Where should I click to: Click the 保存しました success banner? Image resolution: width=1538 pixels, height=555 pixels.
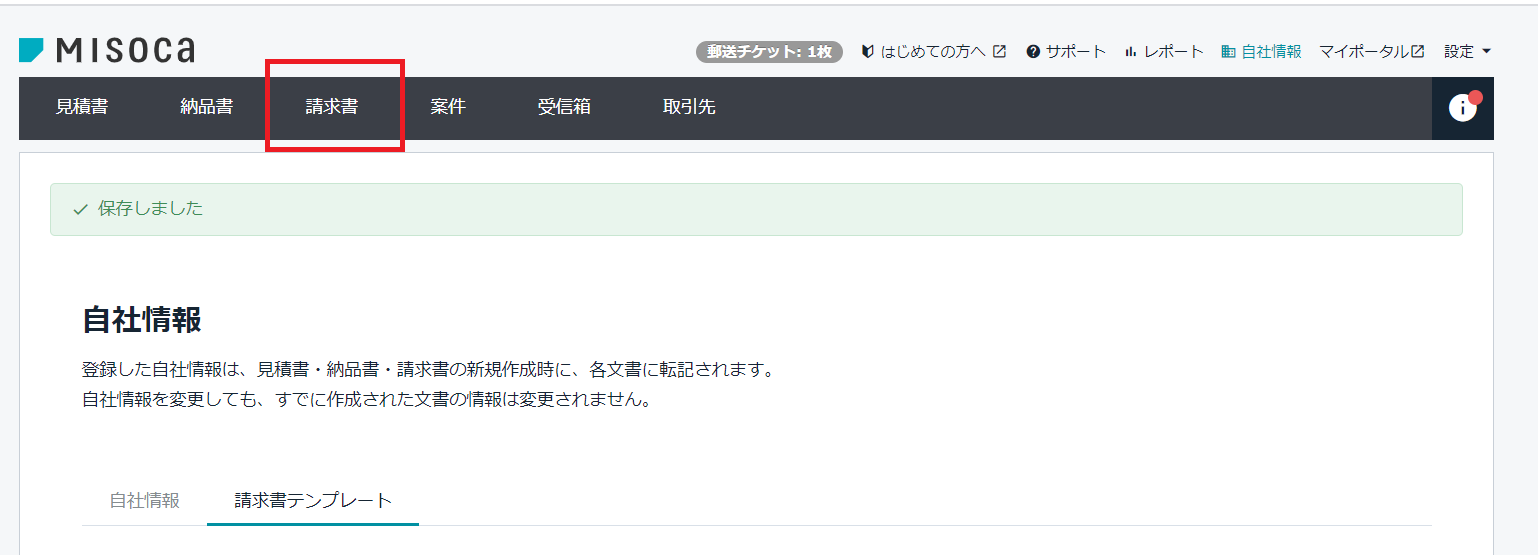[x=756, y=209]
